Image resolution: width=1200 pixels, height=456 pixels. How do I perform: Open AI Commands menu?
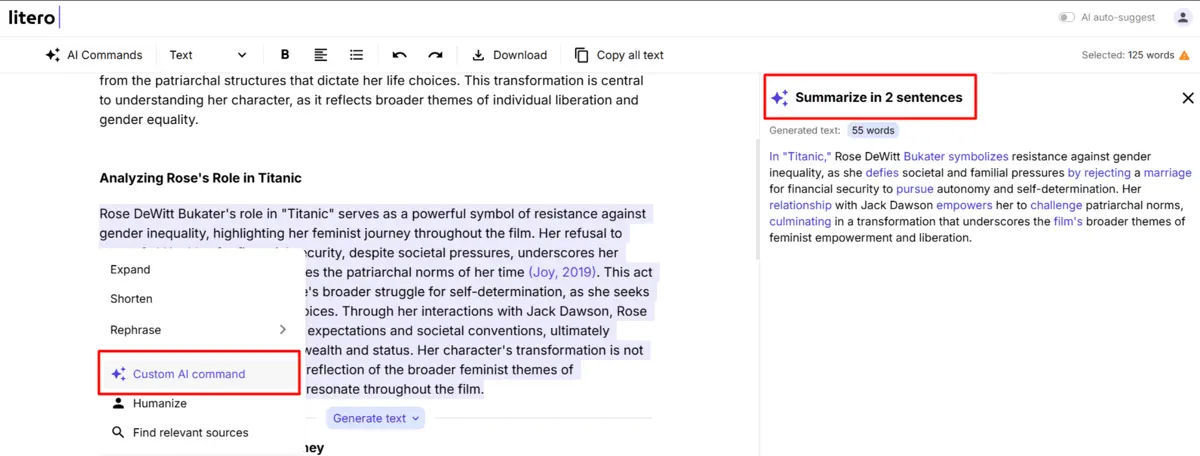point(94,55)
